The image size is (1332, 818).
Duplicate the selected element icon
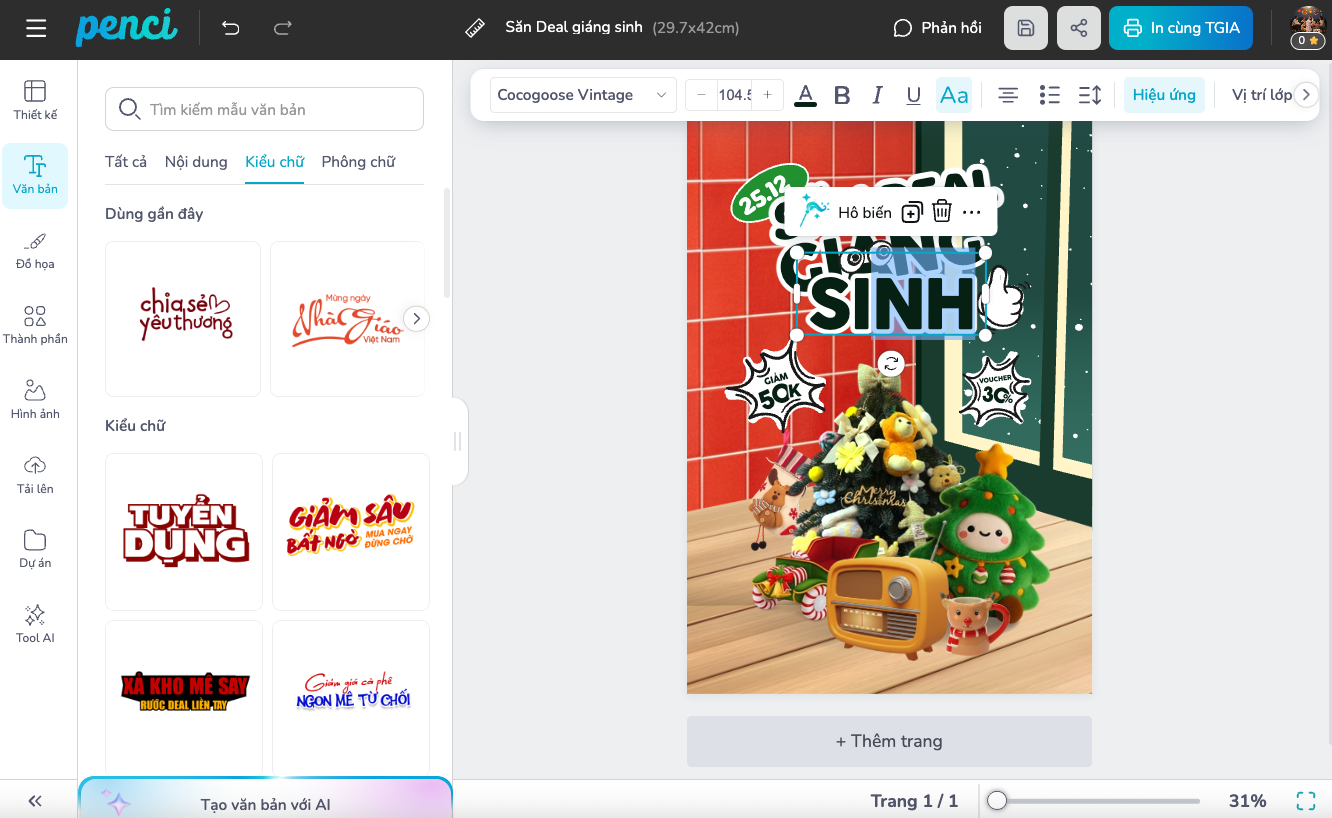click(x=911, y=212)
